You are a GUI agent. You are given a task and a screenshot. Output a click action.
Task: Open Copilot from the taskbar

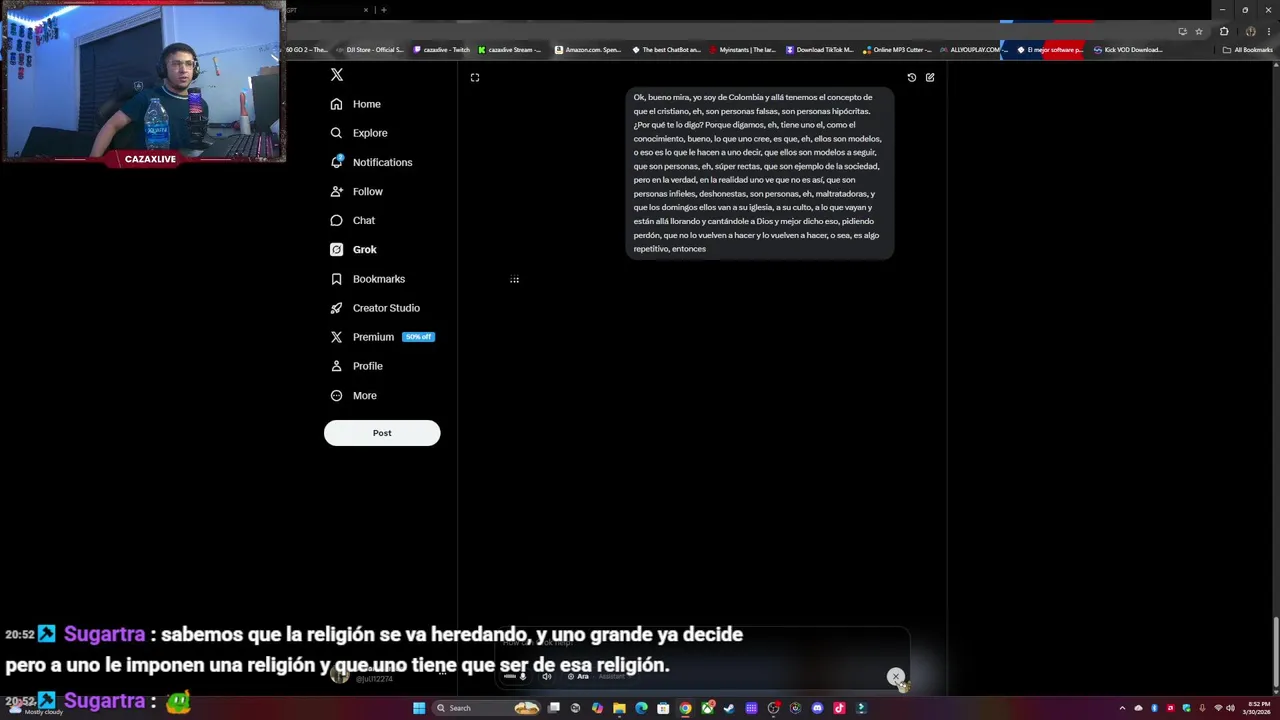(597, 708)
